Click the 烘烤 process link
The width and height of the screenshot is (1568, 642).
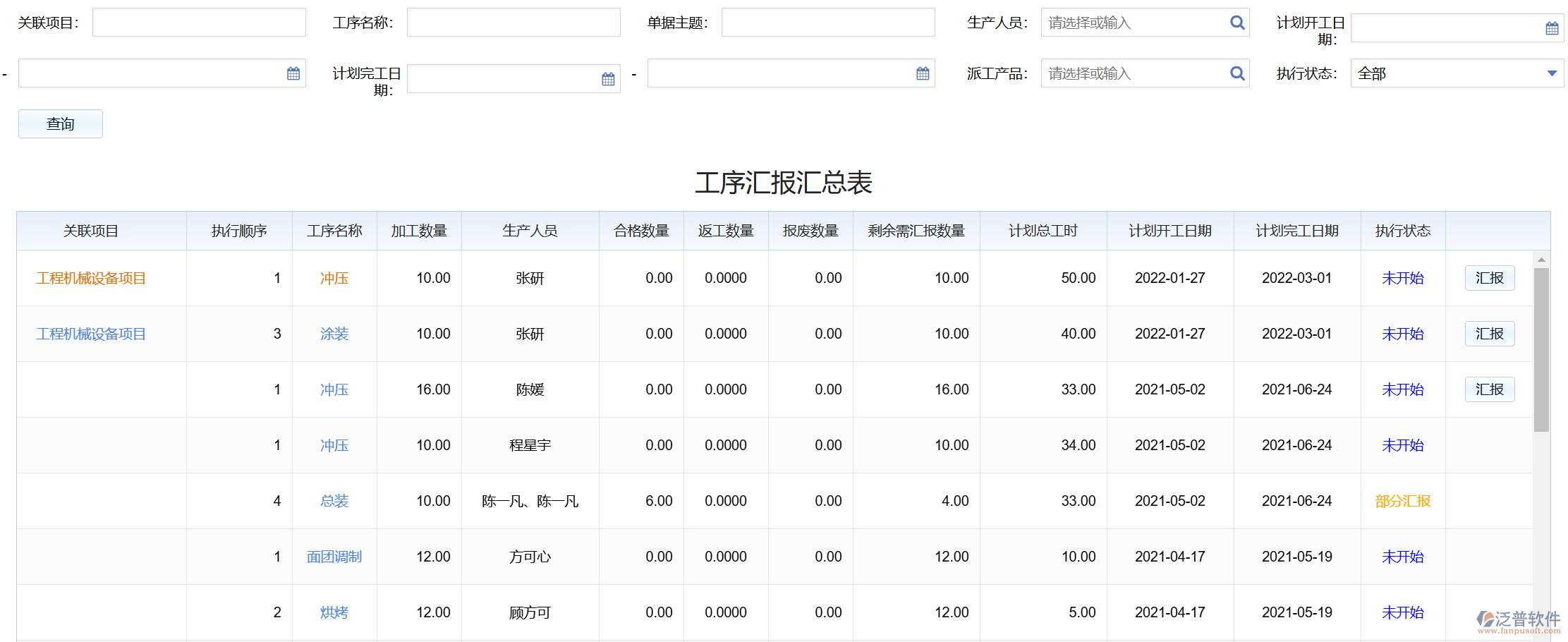(334, 612)
